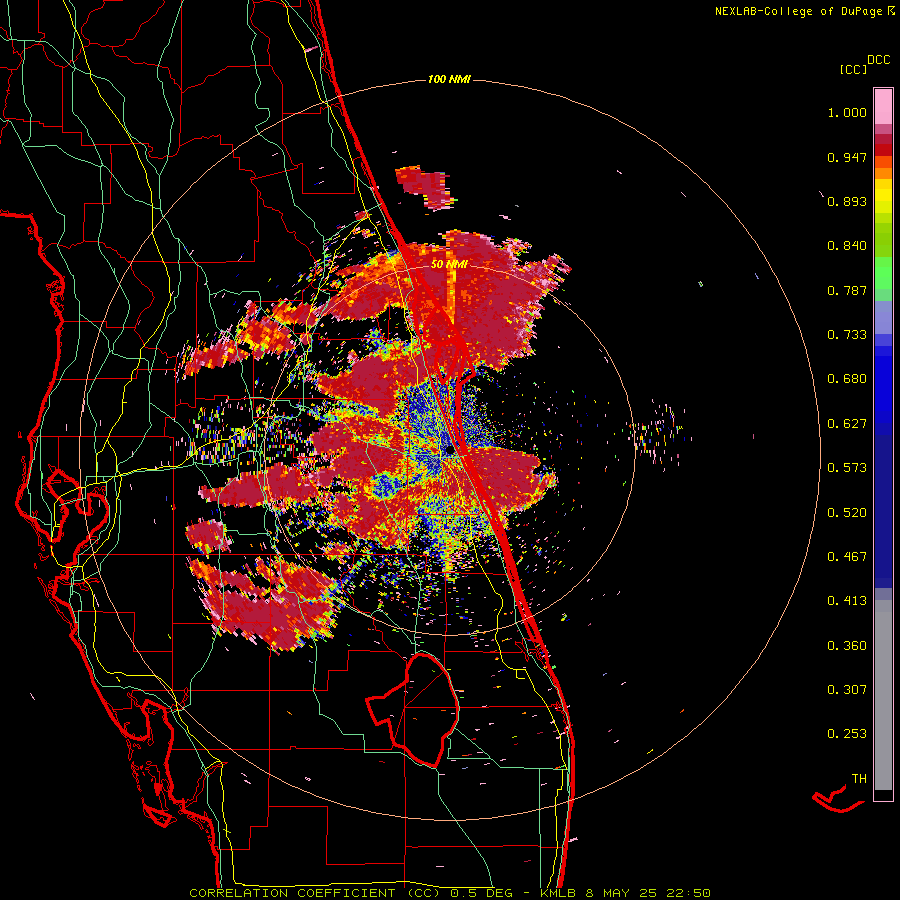Pick the lavender colorbar segment above 0.733
The width and height of the screenshot is (900, 900).
coord(883,317)
